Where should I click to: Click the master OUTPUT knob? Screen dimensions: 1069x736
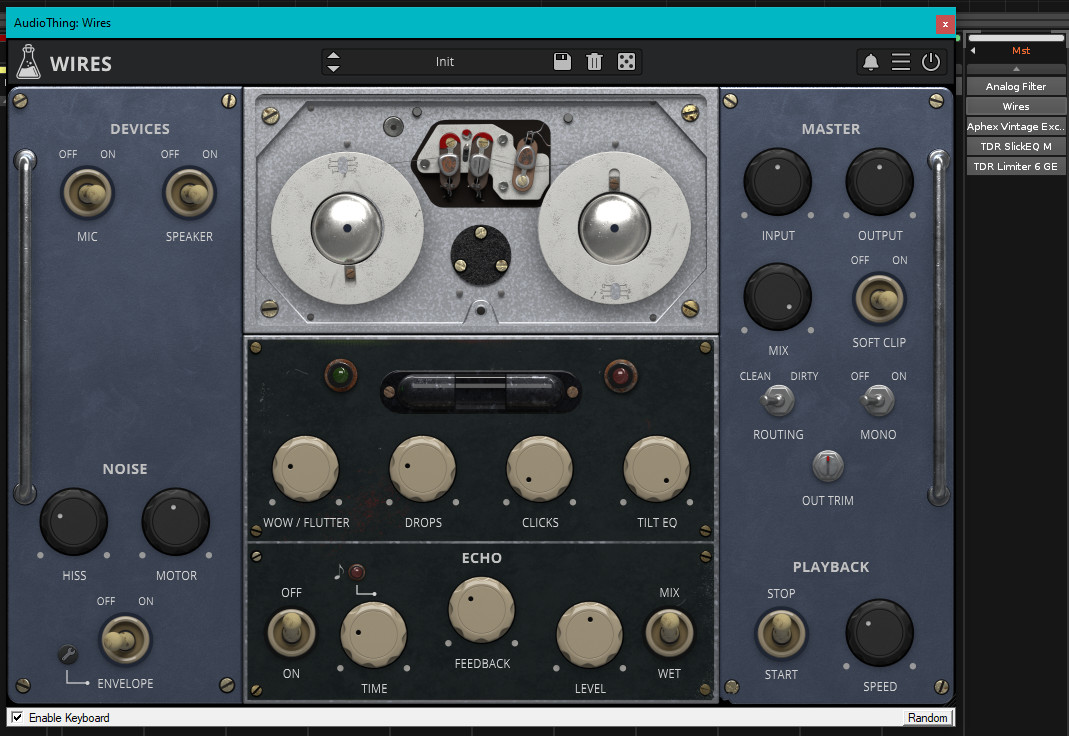coord(879,182)
